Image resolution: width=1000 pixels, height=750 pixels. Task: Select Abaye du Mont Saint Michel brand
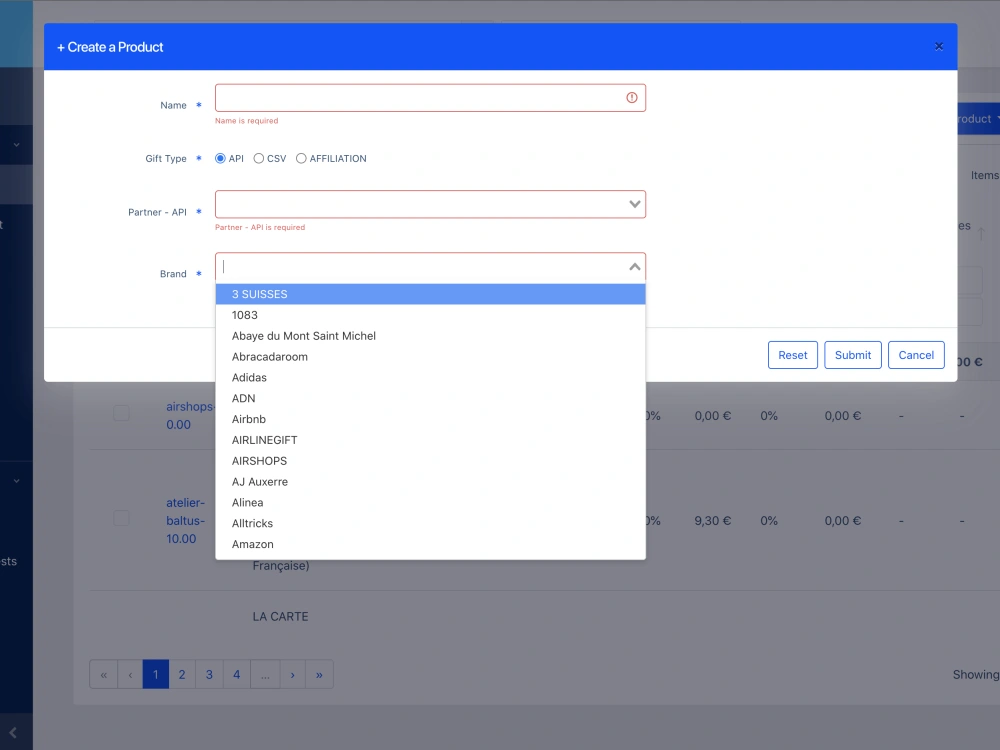point(430,336)
